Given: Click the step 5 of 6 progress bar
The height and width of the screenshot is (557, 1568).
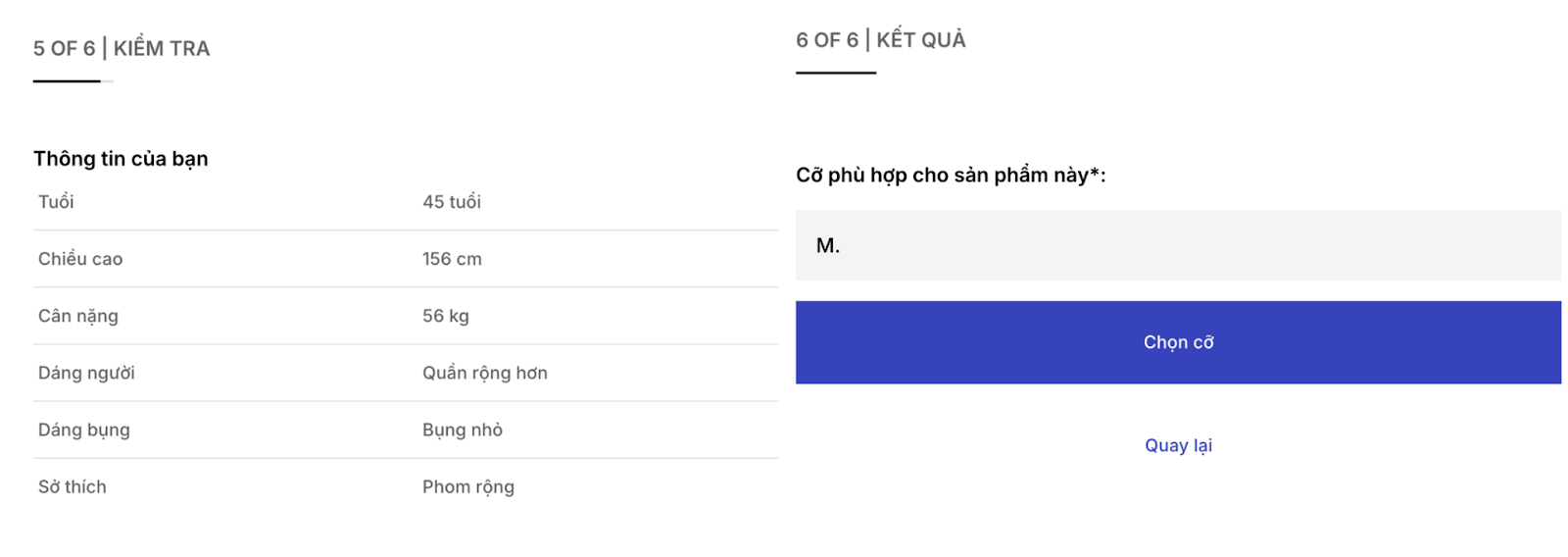Looking at the screenshot, I should pyautogui.click(x=73, y=81).
